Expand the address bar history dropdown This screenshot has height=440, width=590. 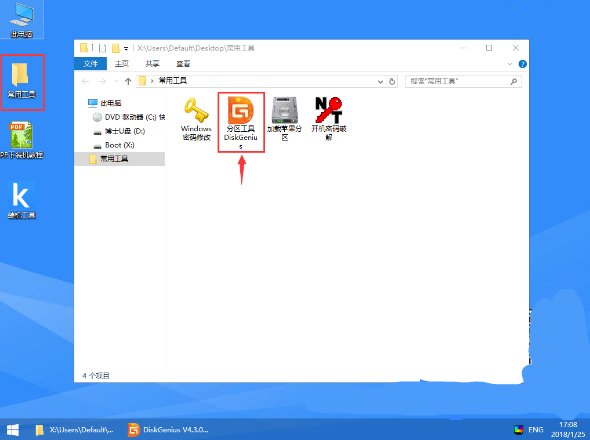click(380, 82)
